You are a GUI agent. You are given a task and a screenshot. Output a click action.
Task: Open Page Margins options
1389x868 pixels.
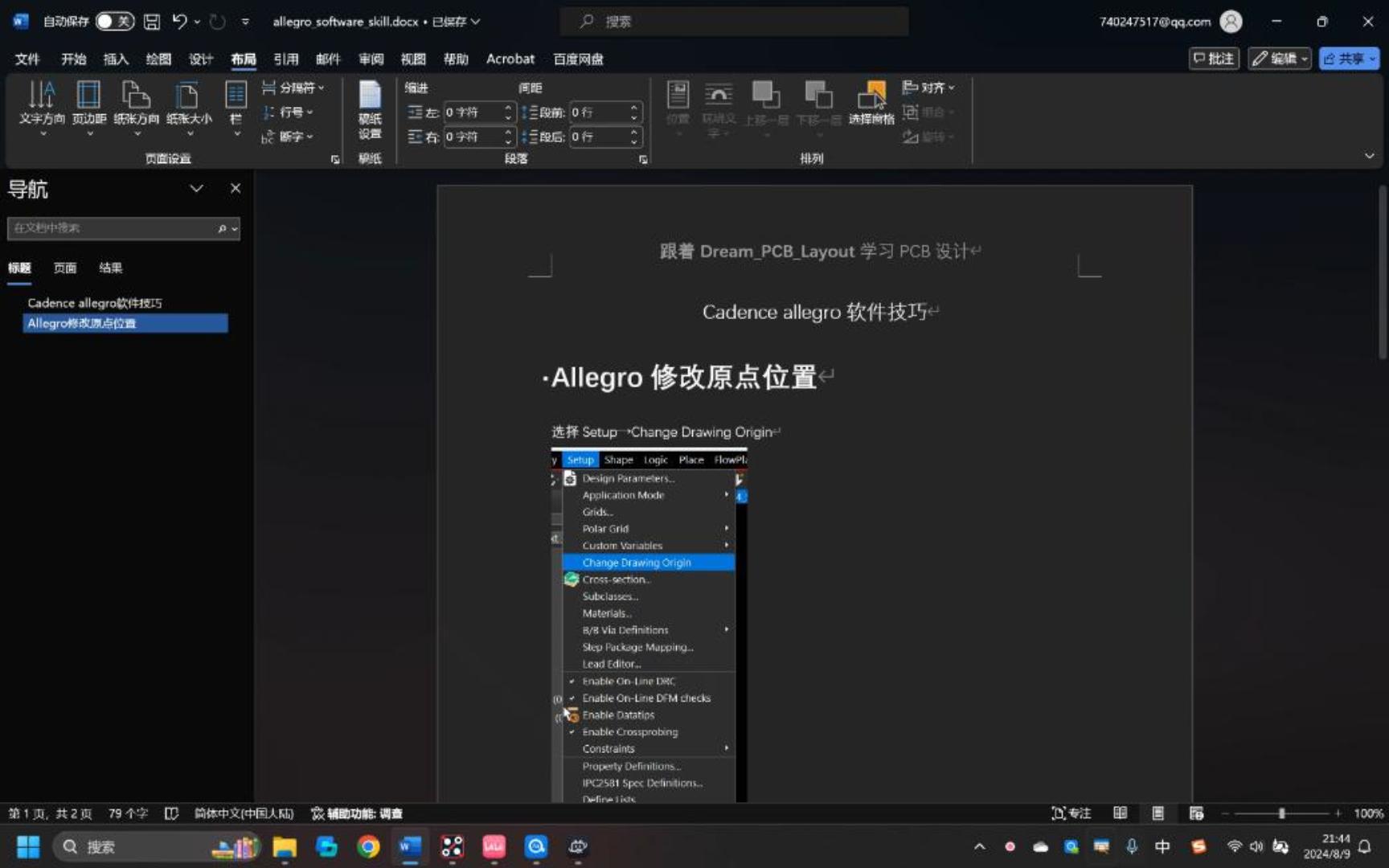88,107
